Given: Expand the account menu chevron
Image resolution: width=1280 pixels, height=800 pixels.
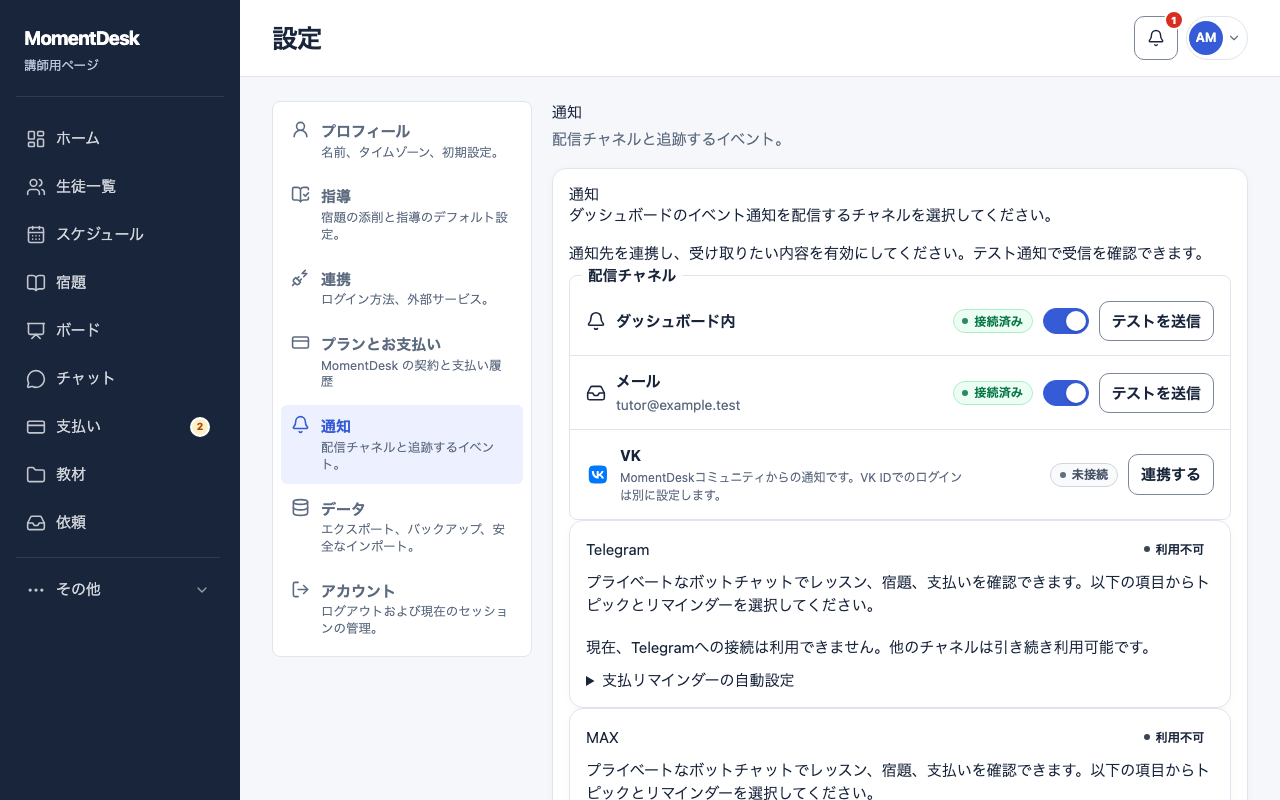Looking at the screenshot, I should pyautogui.click(x=1234, y=38).
